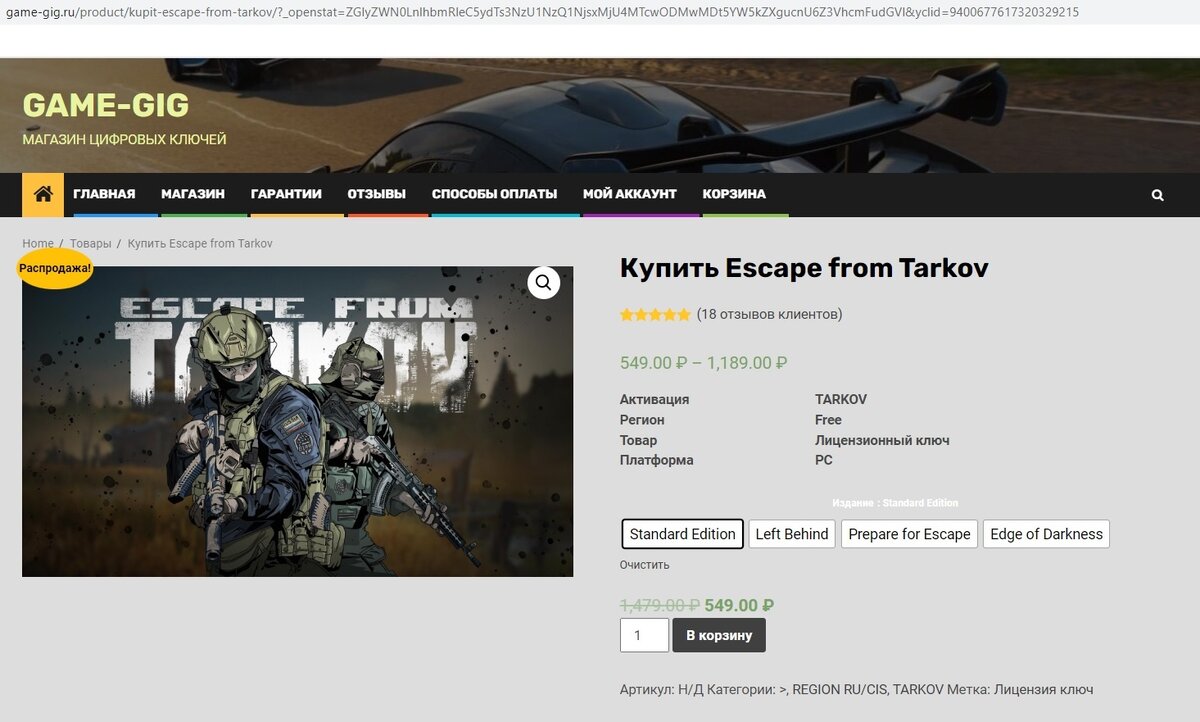Viewport: 1200px width, 722px height.
Task: Click the Издание : Standard Edition label
Action: click(x=895, y=503)
